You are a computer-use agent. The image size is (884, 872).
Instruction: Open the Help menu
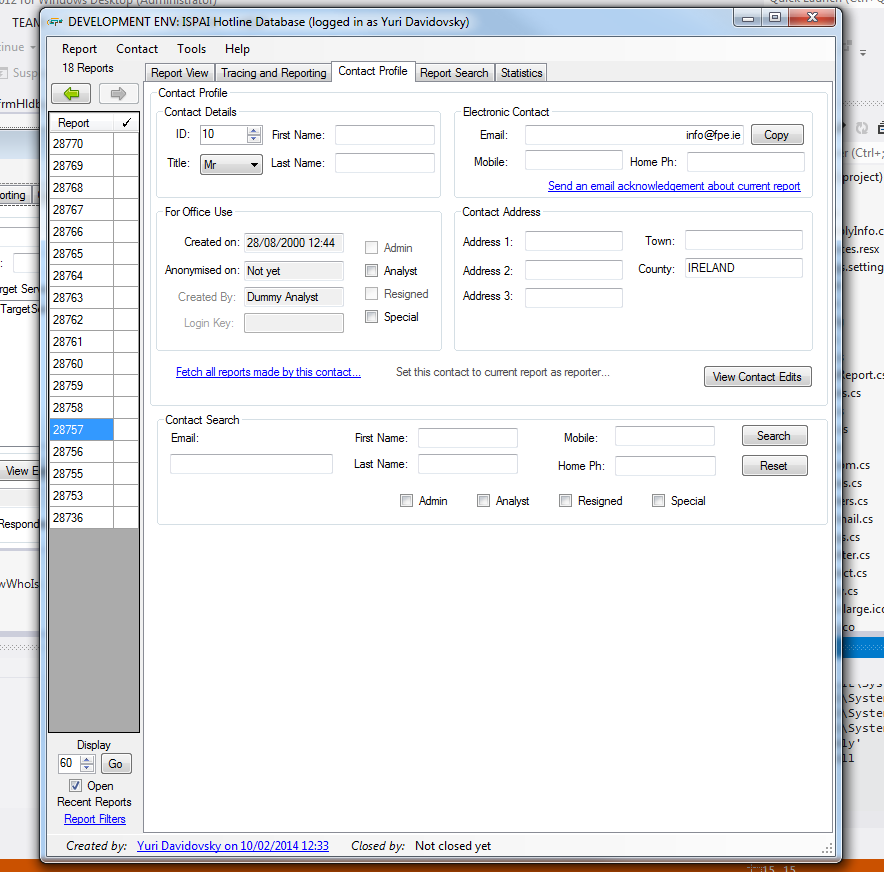point(237,49)
